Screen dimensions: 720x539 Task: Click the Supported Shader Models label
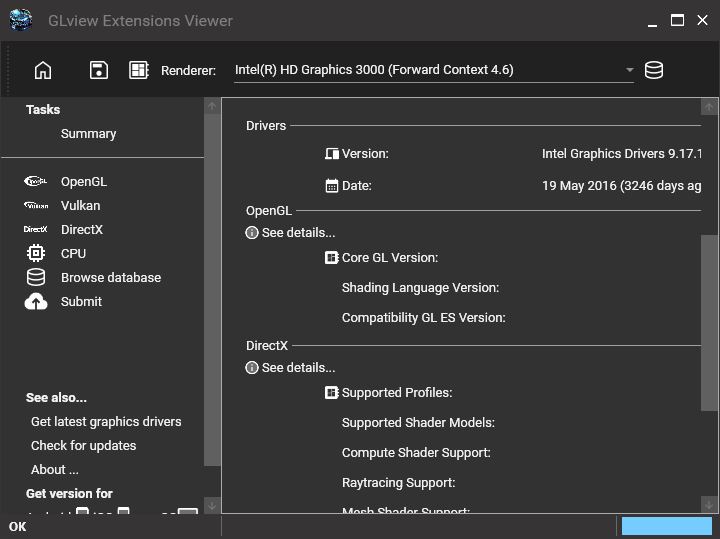pyautogui.click(x=418, y=422)
